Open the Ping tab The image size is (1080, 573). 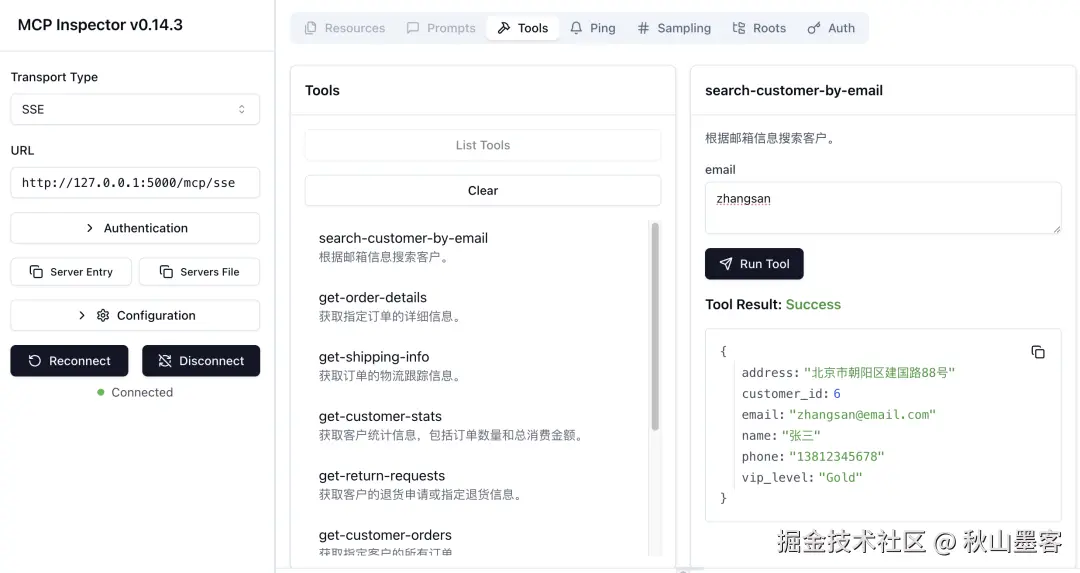[x=592, y=28]
